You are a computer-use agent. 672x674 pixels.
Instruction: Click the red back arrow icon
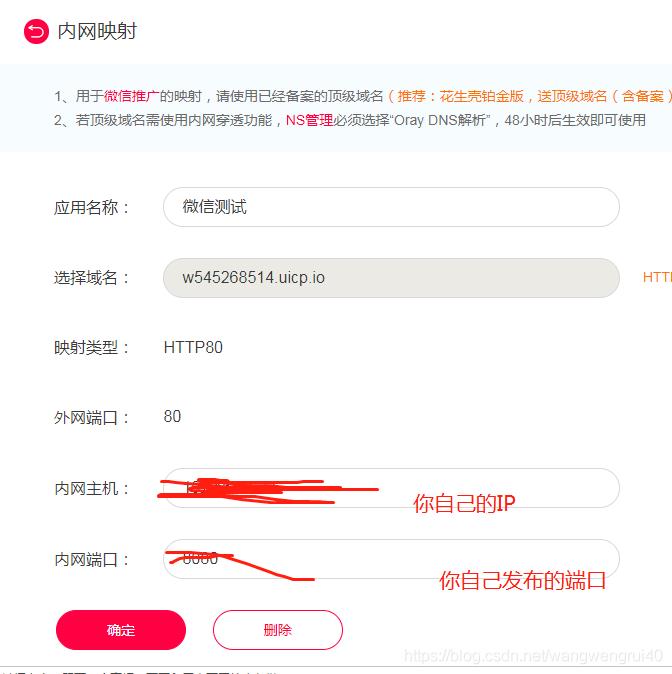tap(36, 32)
